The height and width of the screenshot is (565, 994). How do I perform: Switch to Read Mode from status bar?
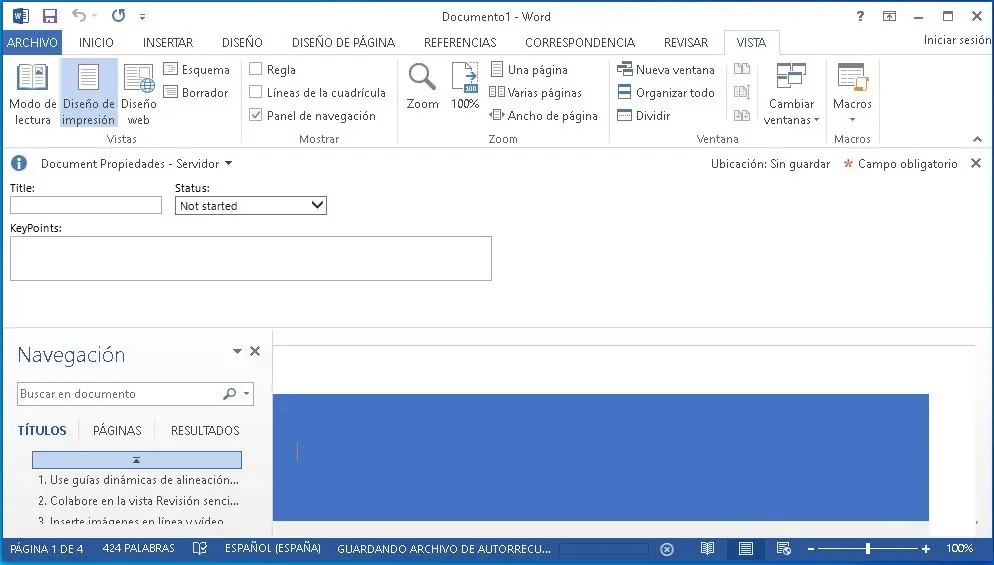click(x=707, y=549)
